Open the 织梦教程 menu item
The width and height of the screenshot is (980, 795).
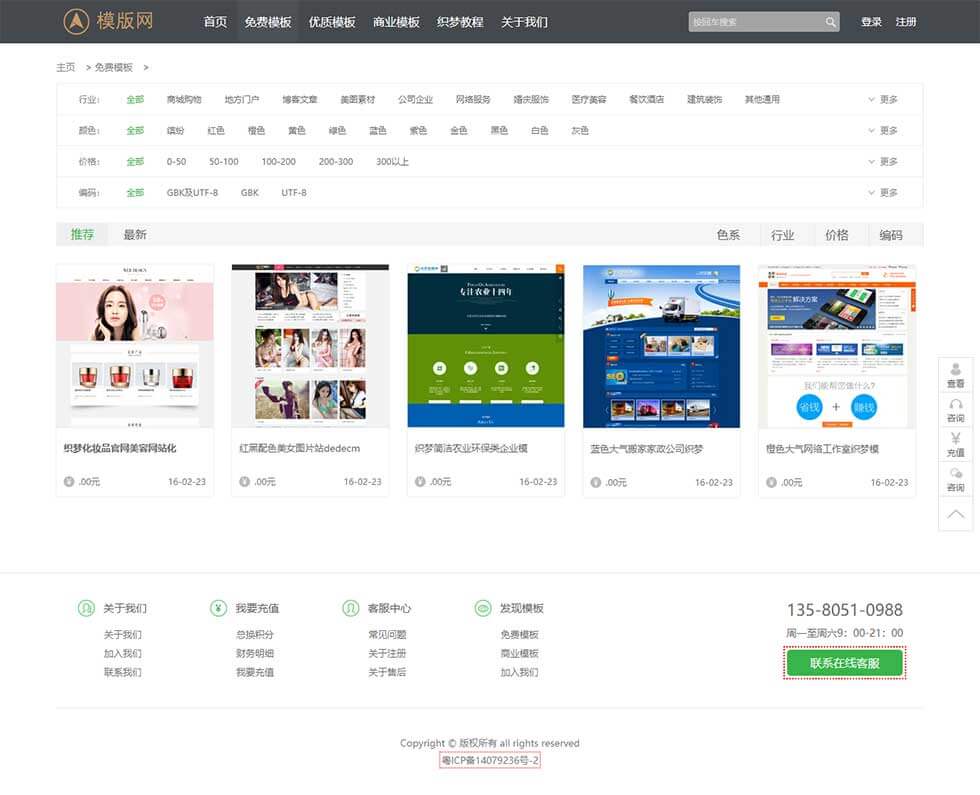(x=459, y=21)
